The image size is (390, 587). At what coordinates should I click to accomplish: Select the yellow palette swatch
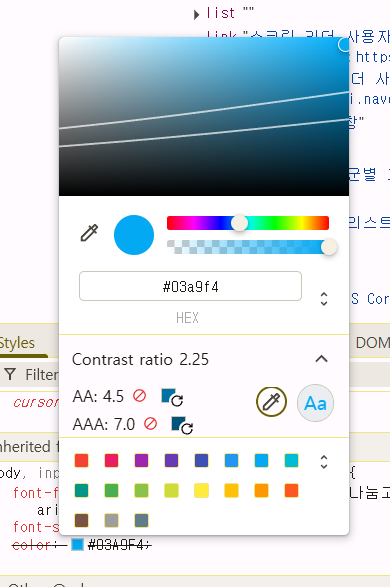(x=201, y=490)
